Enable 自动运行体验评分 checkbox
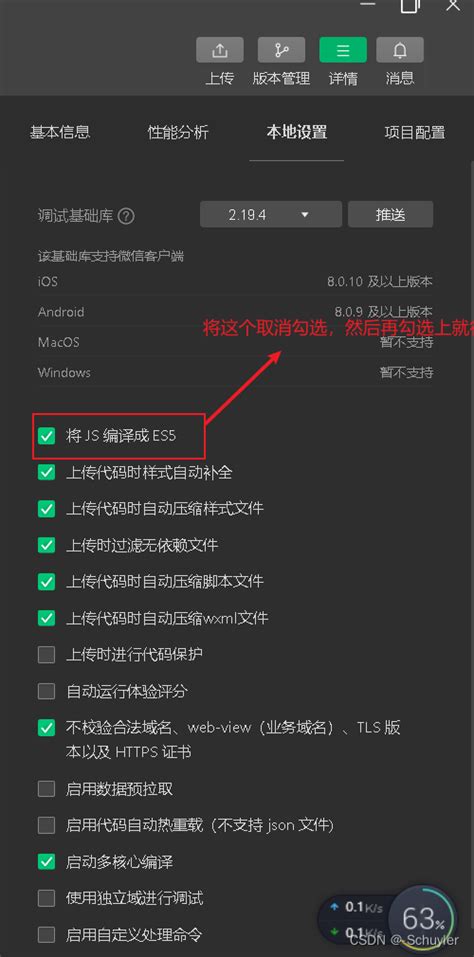The height and width of the screenshot is (957, 474). click(46, 692)
